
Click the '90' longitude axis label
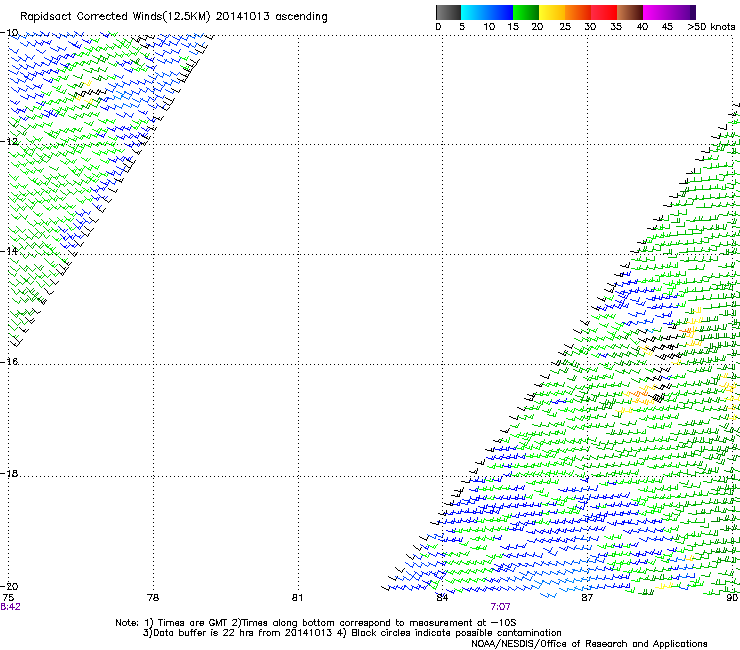tap(732, 598)
